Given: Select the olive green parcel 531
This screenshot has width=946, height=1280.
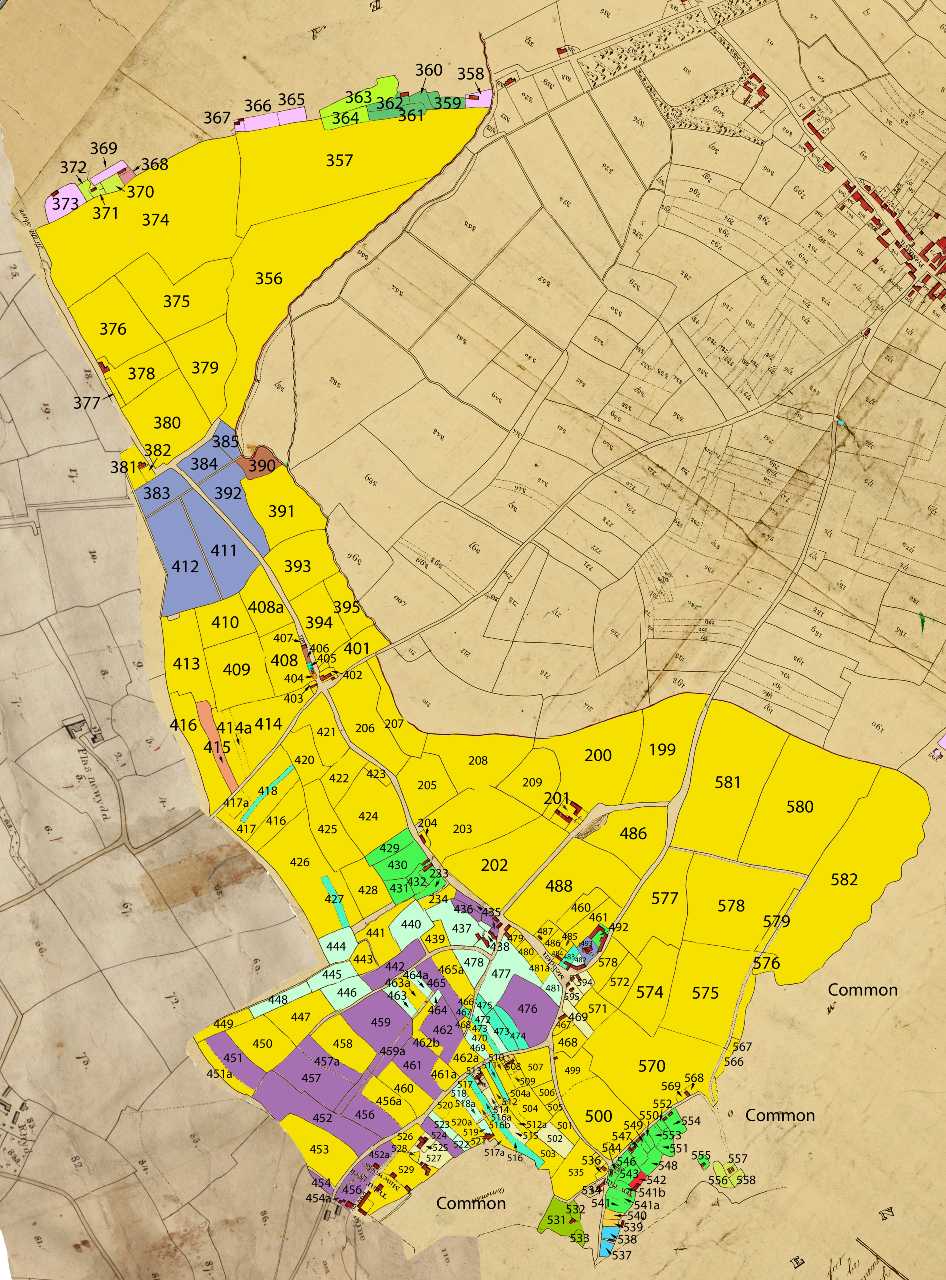Looking at the screenshot, I should [x=556, y=1218].
